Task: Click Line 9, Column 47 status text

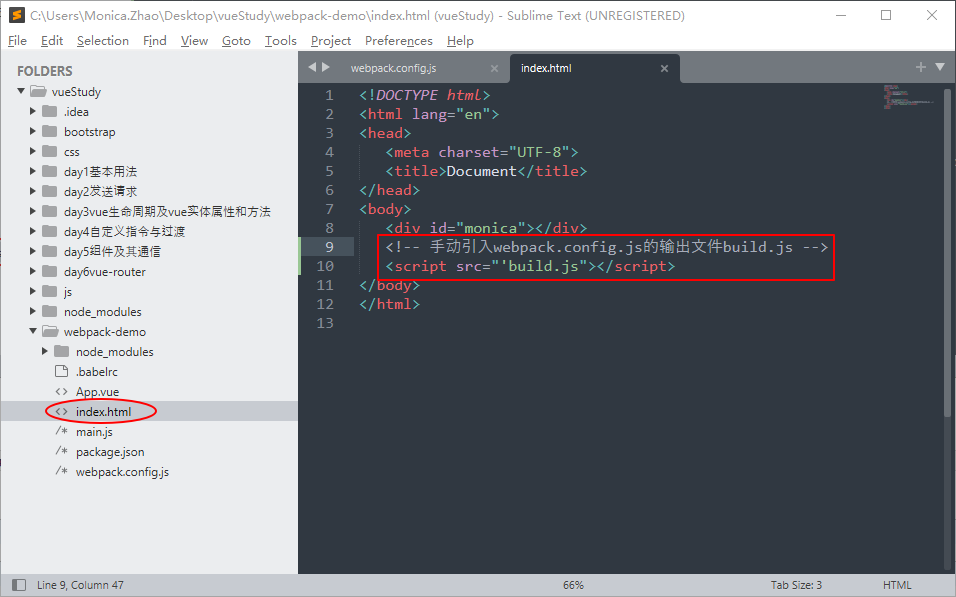Action: 80,585
